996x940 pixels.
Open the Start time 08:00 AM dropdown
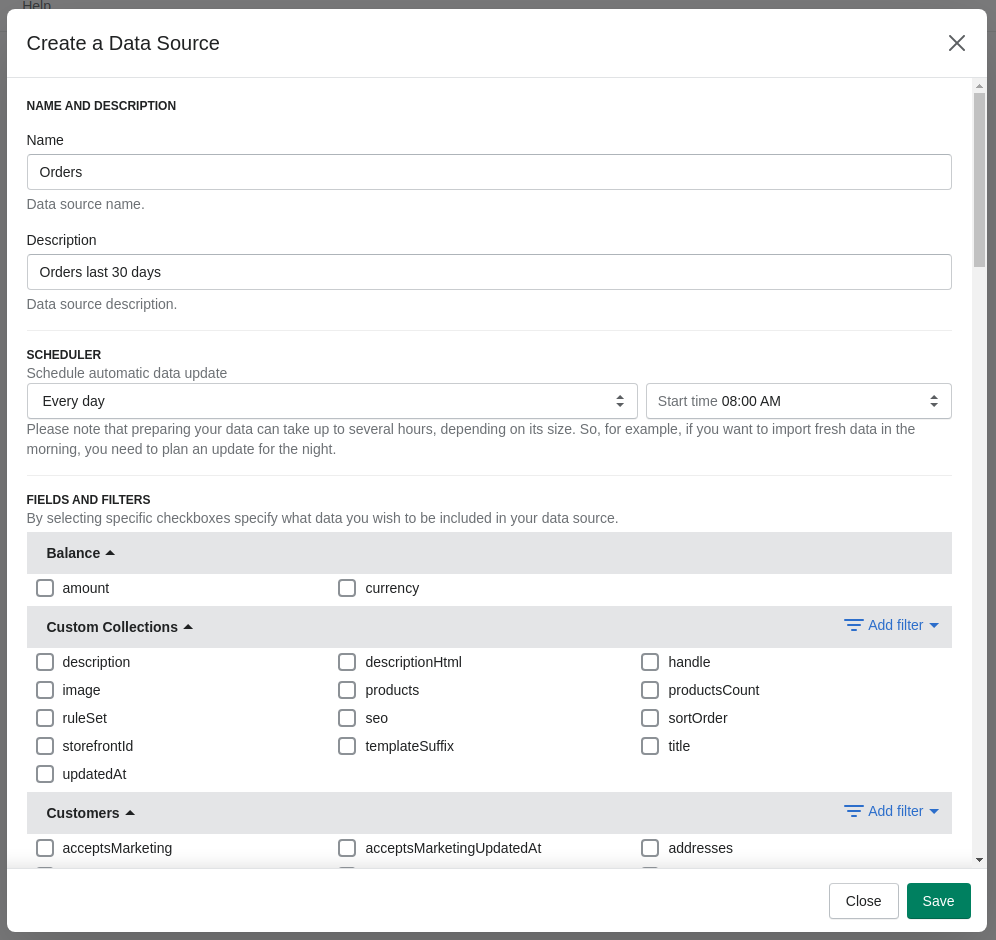(x=798, y=401)
